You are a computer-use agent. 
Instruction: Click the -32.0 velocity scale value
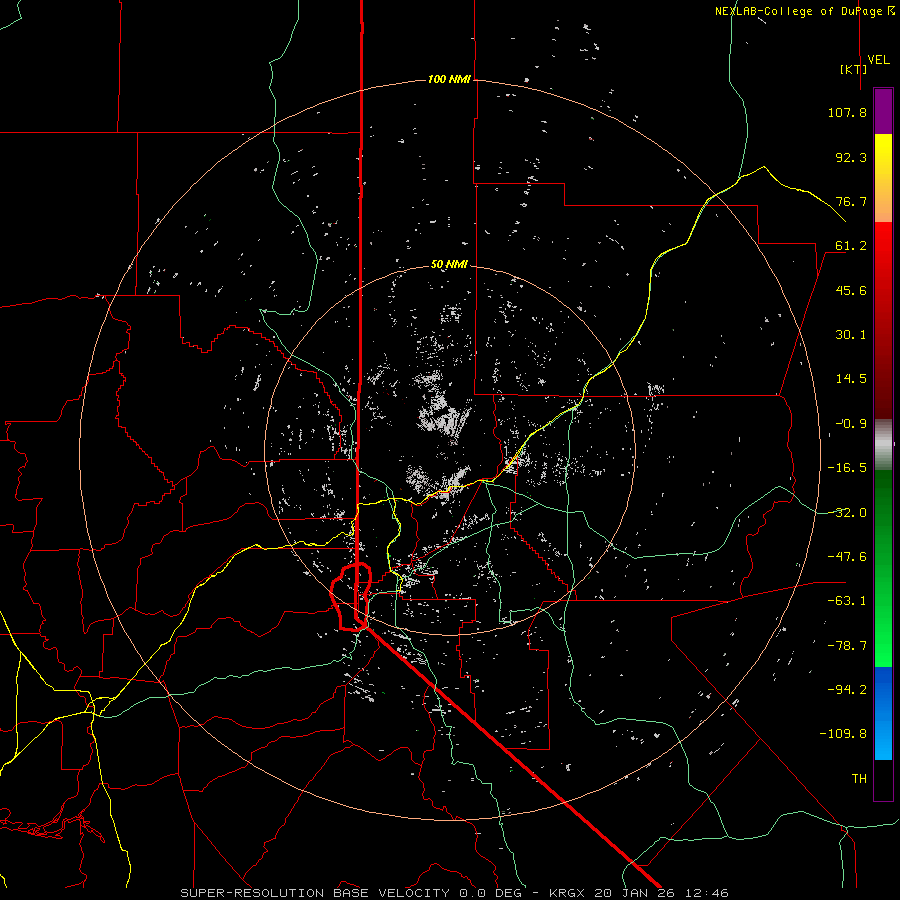[847, 513]
